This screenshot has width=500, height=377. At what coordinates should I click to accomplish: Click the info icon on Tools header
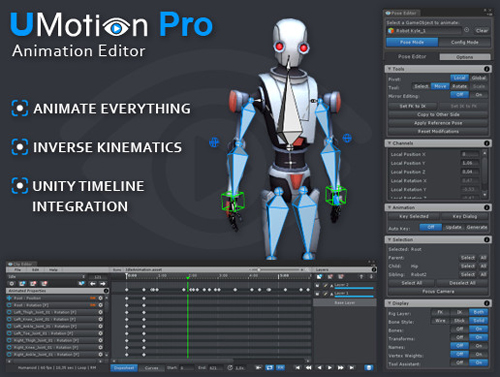tap(487, 69)
